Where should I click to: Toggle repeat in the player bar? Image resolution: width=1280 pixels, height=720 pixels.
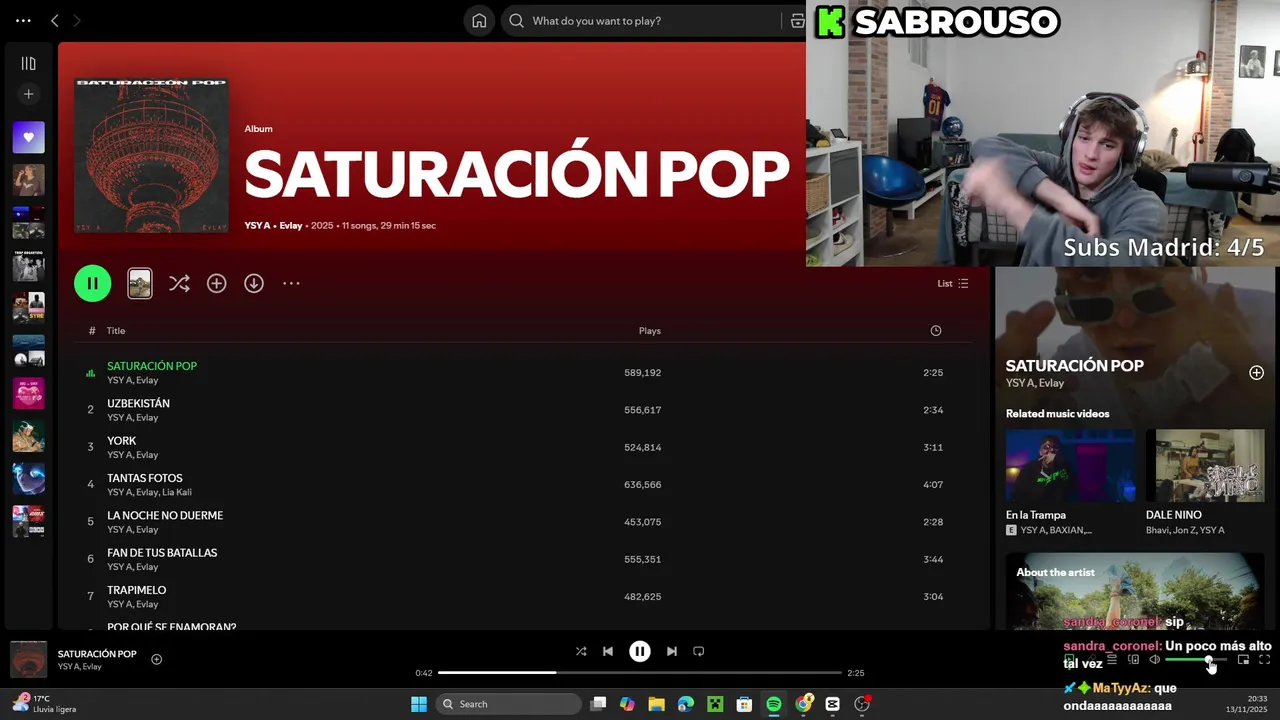click(699, 651)
